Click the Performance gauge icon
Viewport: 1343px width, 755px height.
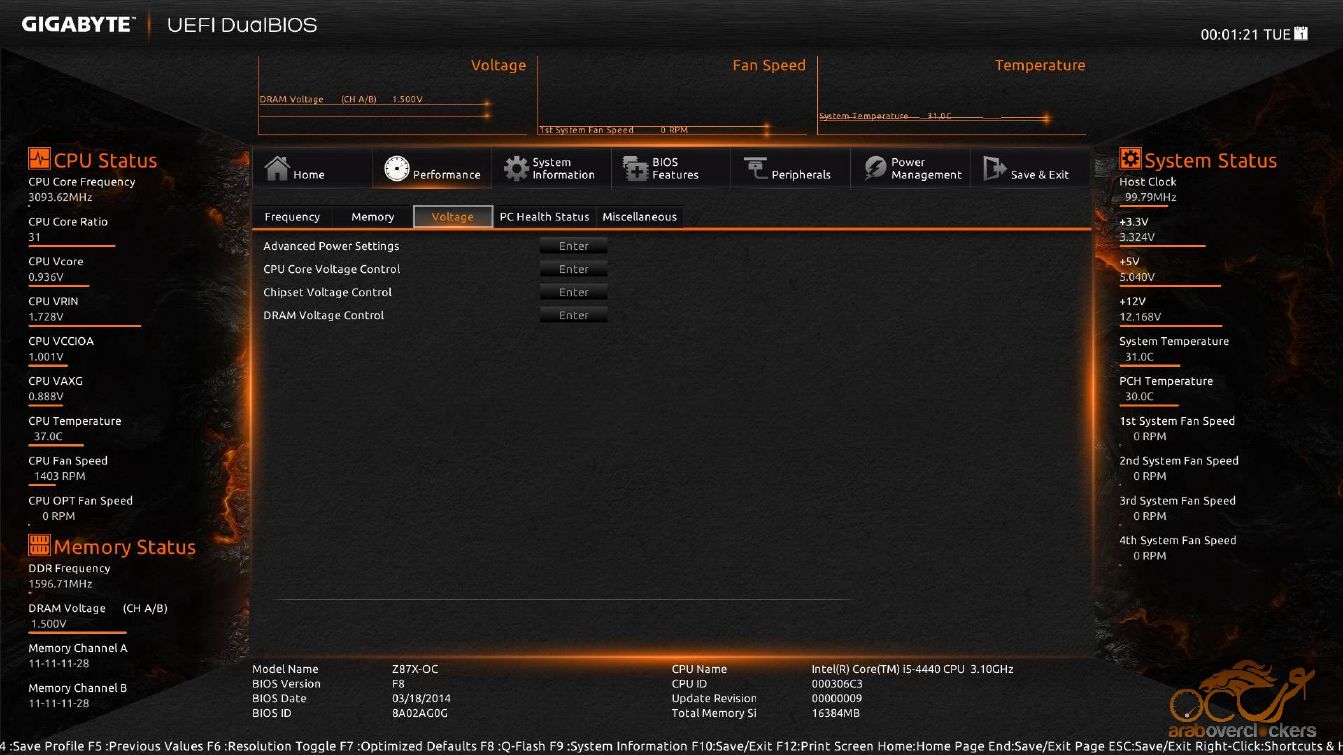pos(397,169)
